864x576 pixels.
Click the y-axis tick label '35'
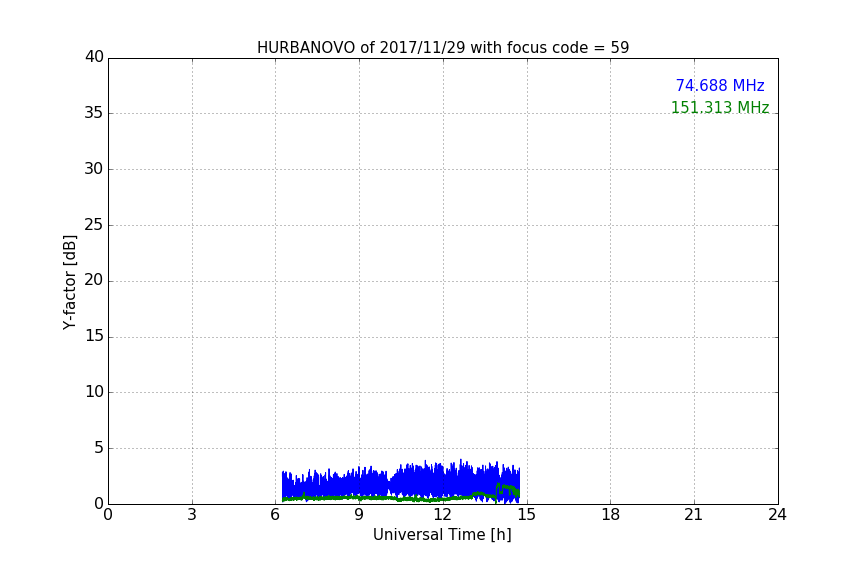(x=94, y=113)
